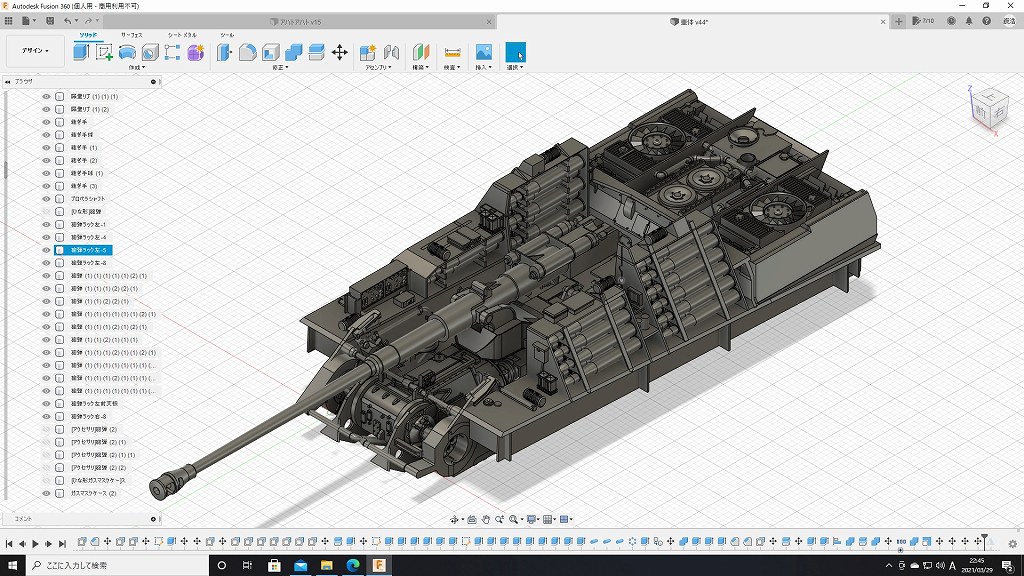This screenshot has height=576, width=1024.
Task: Open the デザイン workspace dropdown
Action: [35, 51]
